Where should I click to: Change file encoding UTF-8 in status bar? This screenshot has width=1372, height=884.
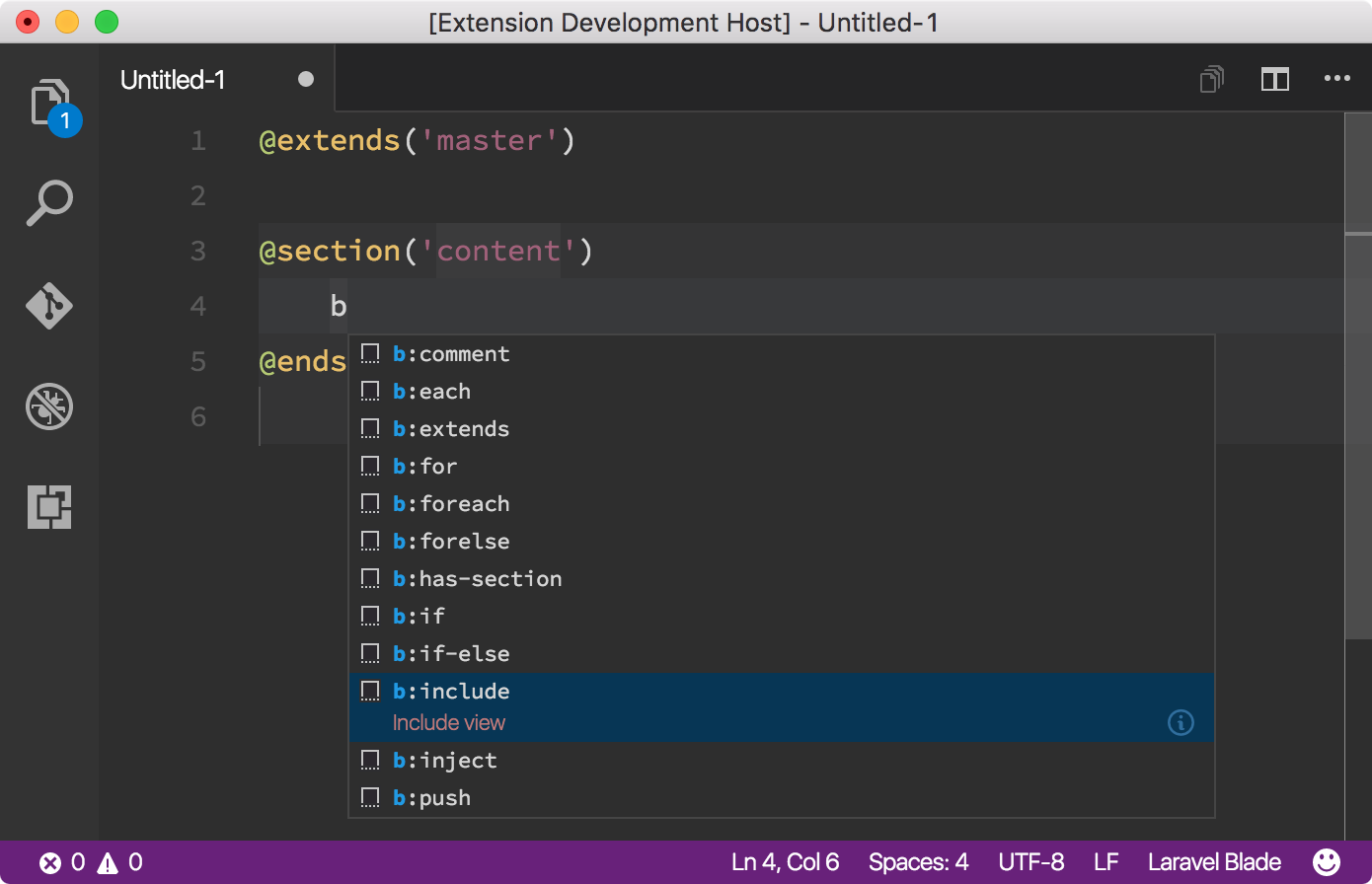(x=1031, y=862)
